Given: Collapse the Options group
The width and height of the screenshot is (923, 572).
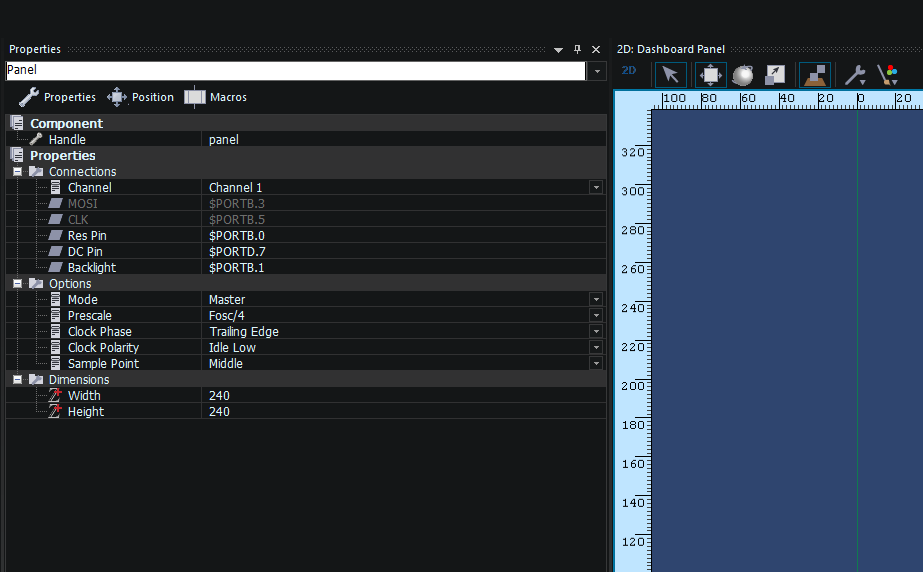Looking at the screenshot, I should point(18,284).
